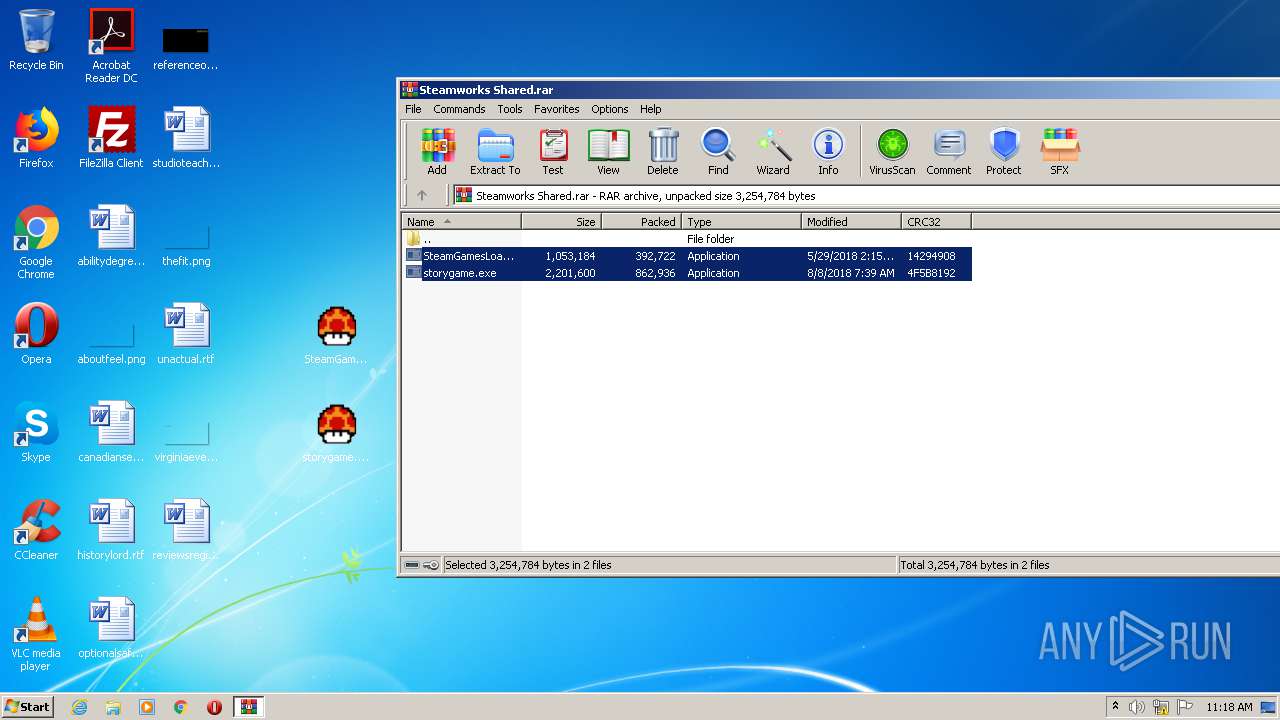Launch the Wizard tool
Screen dimensions: 1280x720
[x=773, y=152]
